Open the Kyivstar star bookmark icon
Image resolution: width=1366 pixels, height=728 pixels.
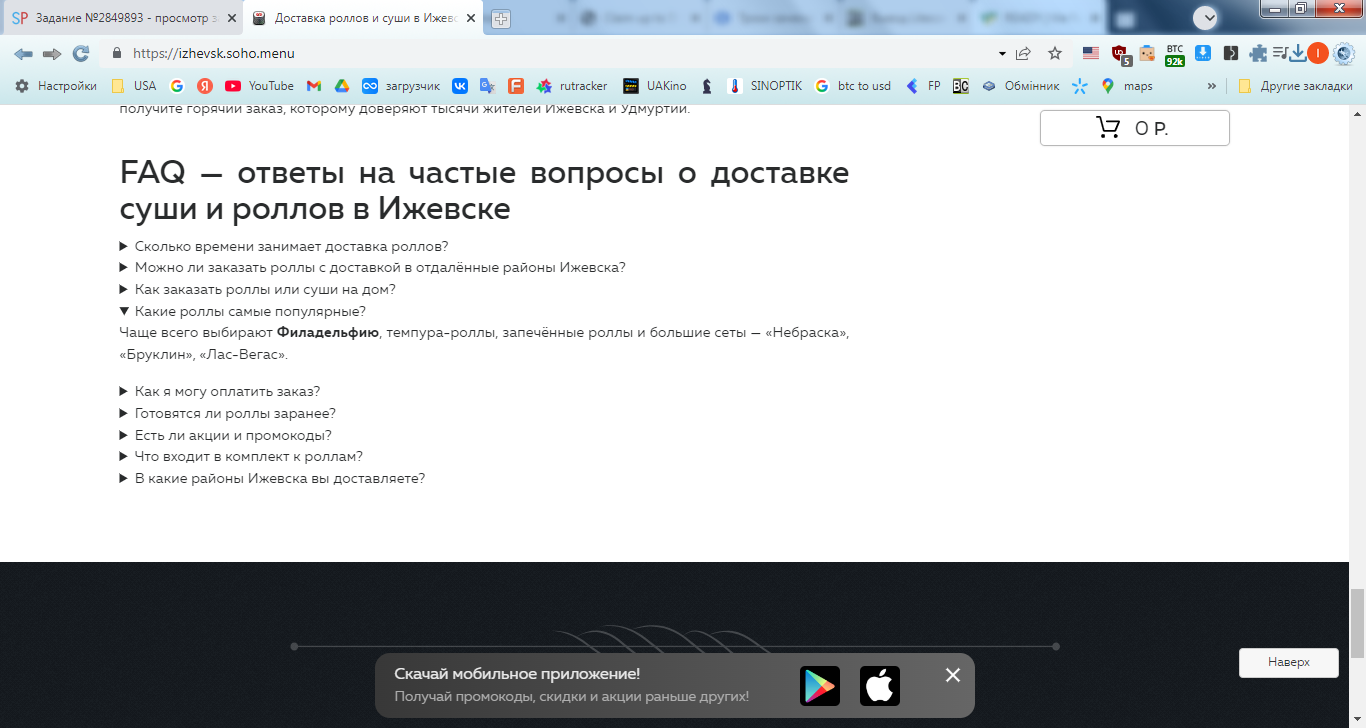pos(1080,86)
